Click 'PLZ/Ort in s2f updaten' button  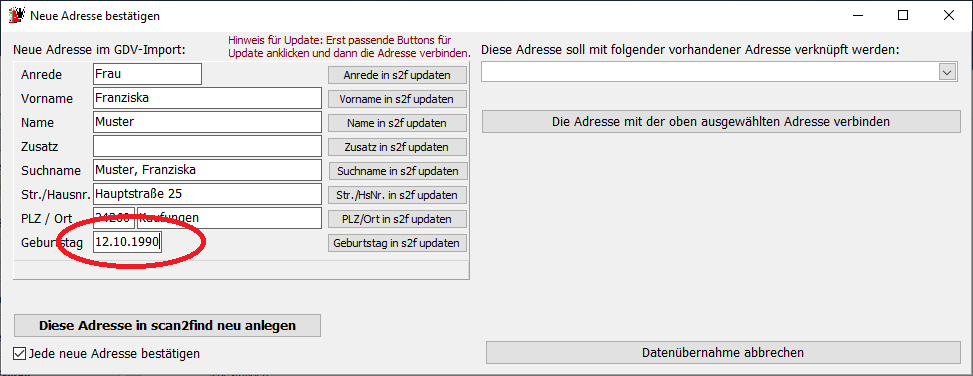coord(397,219)
